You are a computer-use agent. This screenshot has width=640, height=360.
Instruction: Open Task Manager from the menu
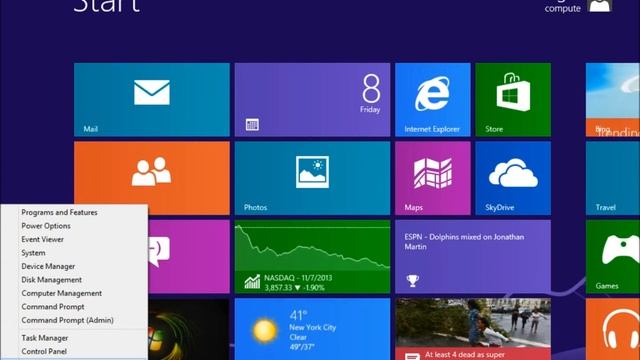coord(44,338)
